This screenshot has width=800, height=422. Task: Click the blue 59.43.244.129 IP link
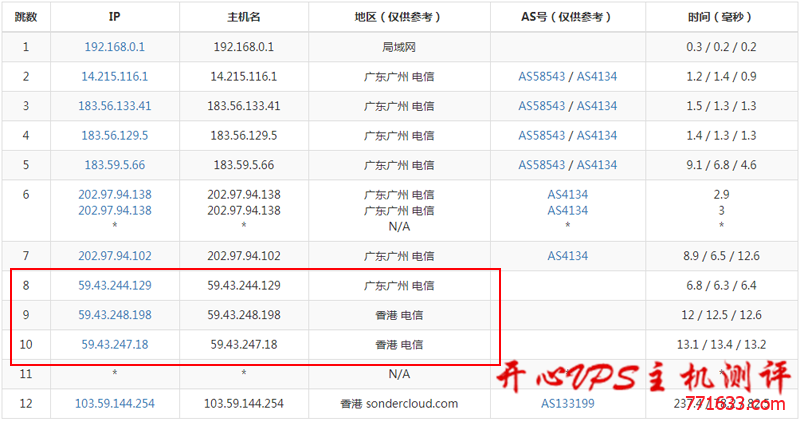pos(115,286)
